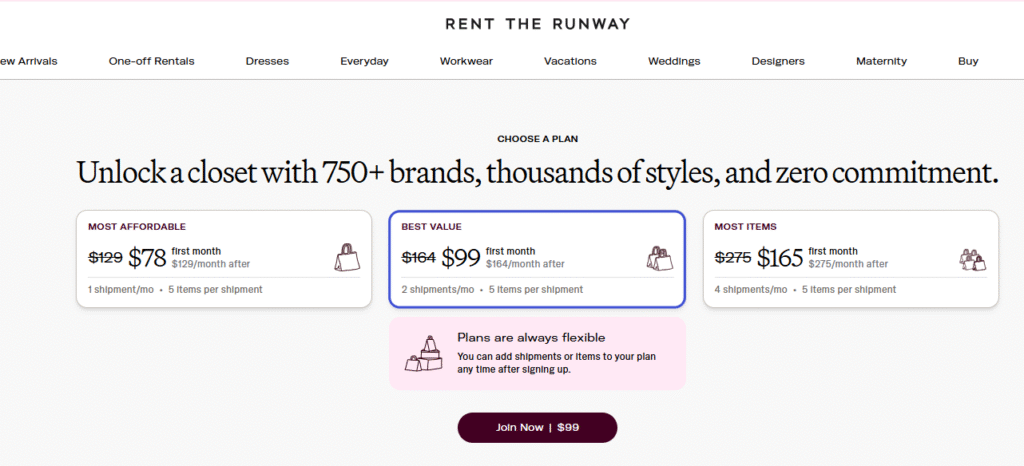Click the stacked boxes icon in pink banner

pos(424,354)
